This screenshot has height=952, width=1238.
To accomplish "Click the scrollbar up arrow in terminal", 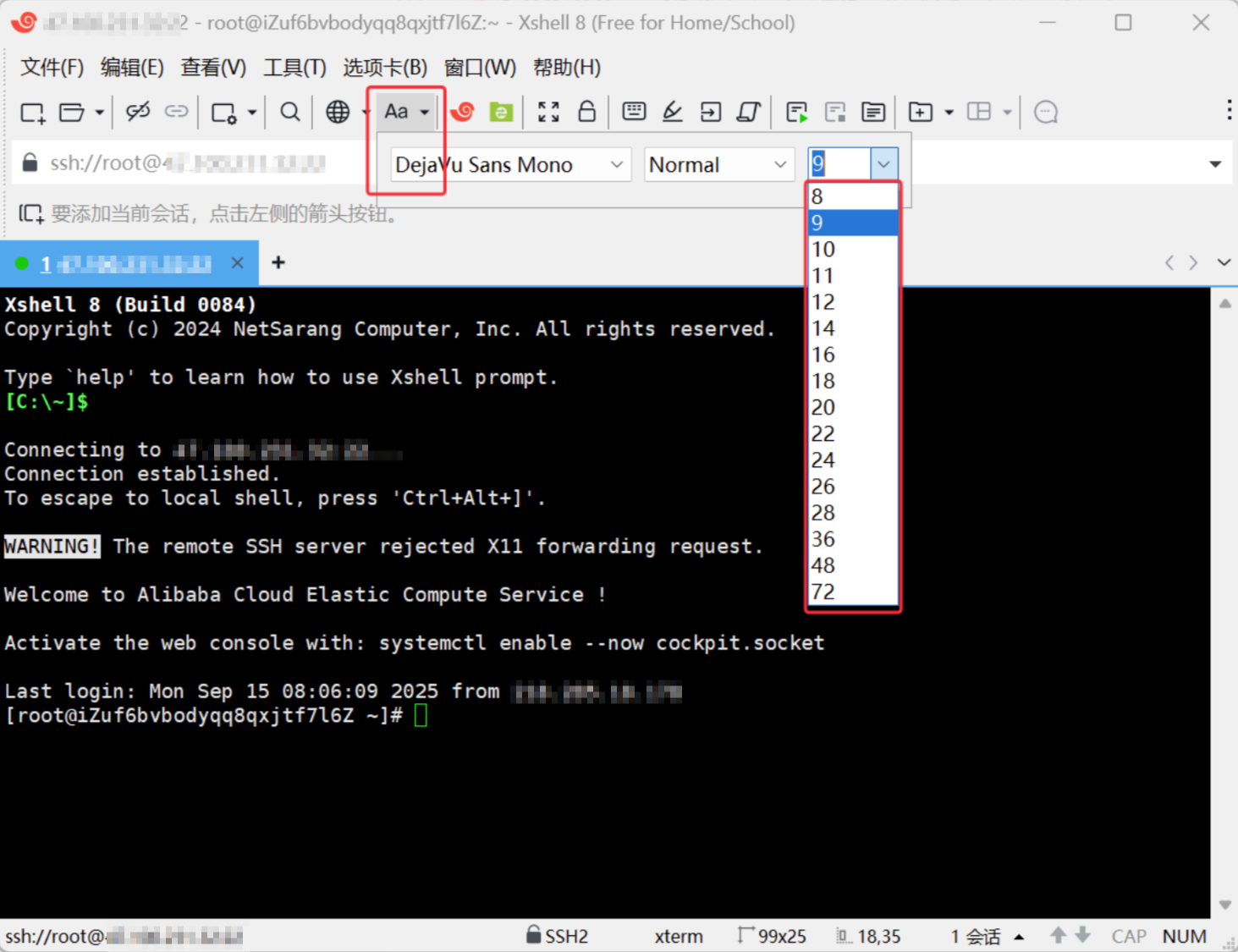I will tap(1224, 303).
